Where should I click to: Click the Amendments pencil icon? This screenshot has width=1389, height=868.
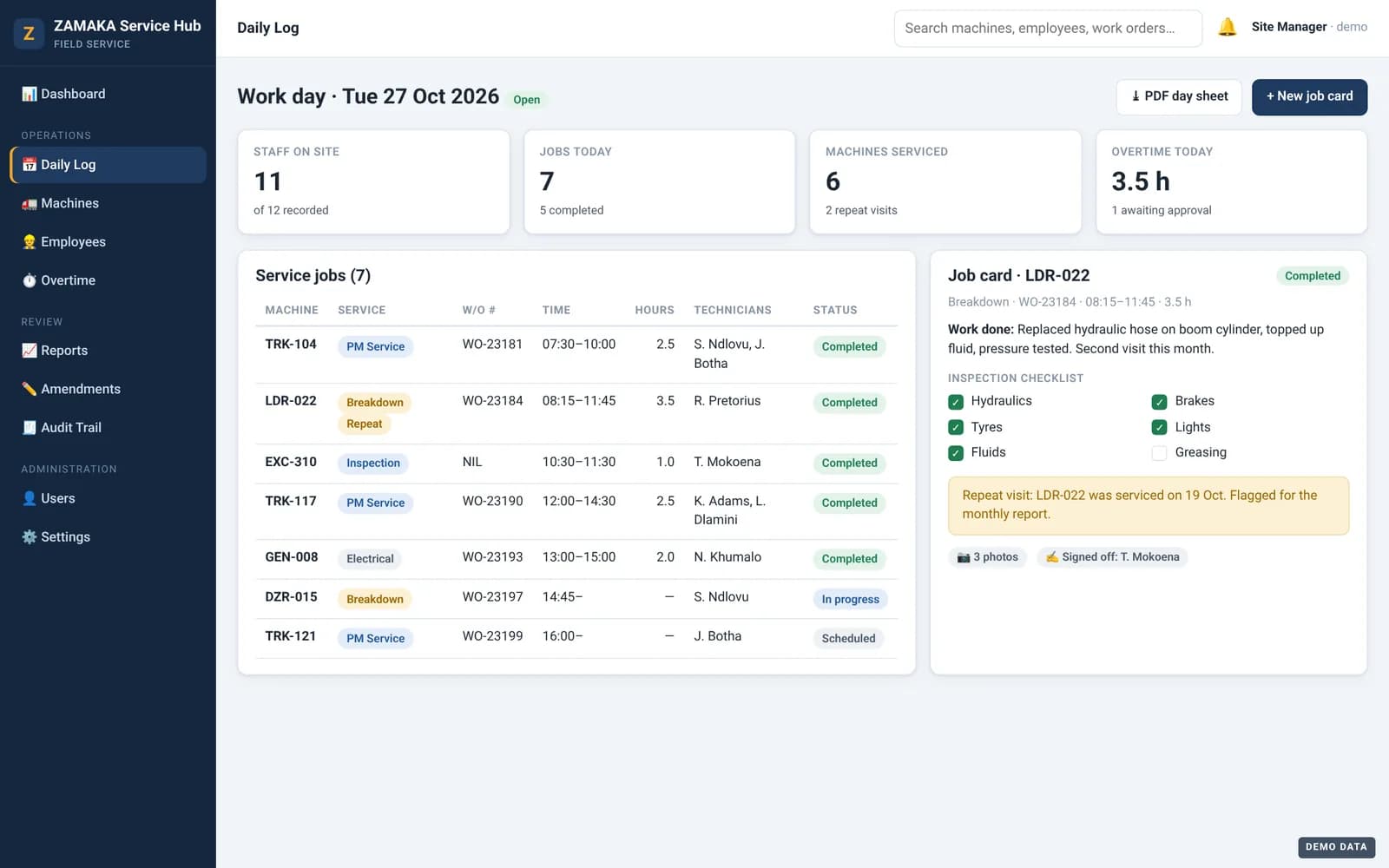[x=30, y=389]
